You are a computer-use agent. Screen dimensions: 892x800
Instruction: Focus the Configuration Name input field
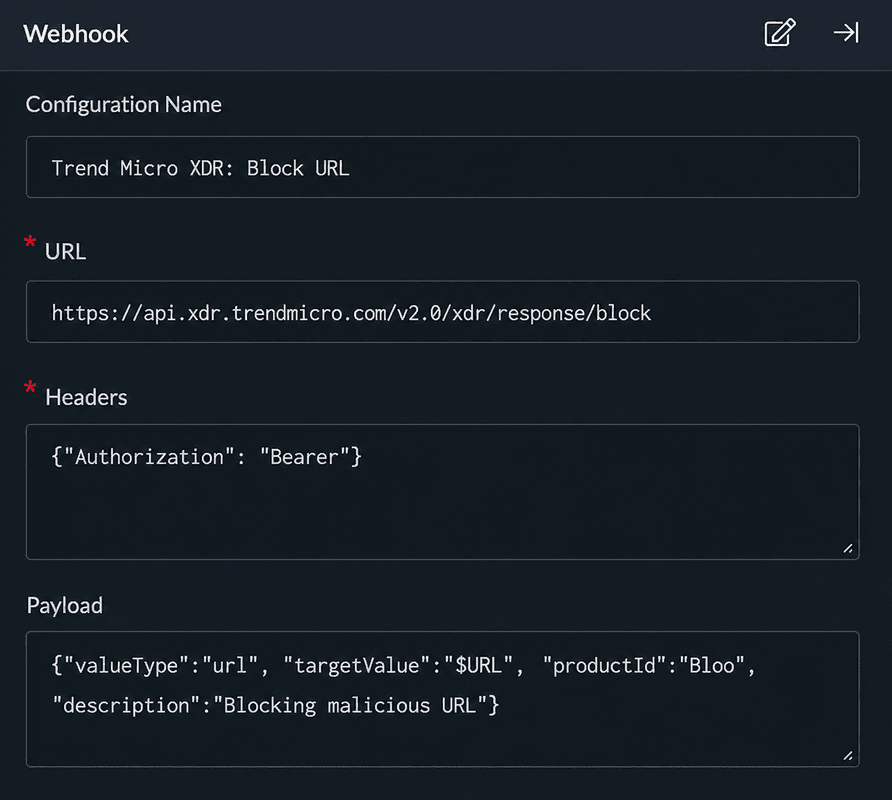coord(443,167)
